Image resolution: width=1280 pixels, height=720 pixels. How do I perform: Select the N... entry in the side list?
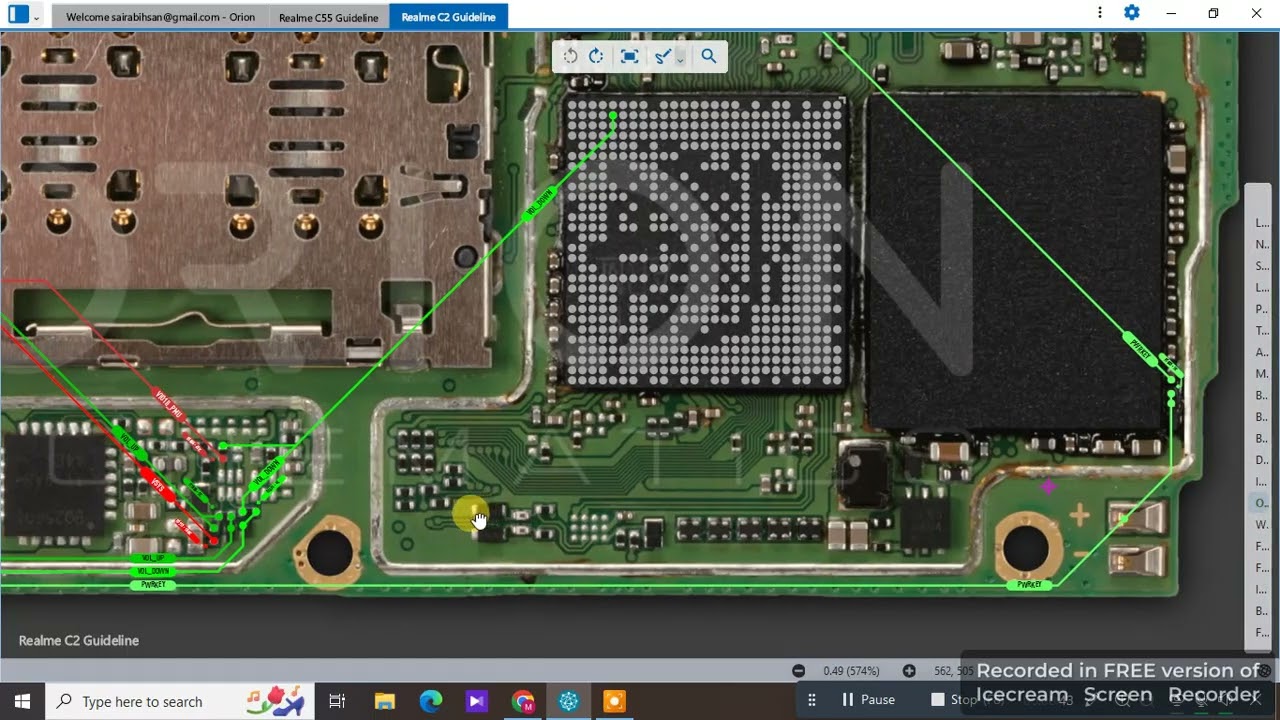pyautogui.click(x=1261, y=245)
